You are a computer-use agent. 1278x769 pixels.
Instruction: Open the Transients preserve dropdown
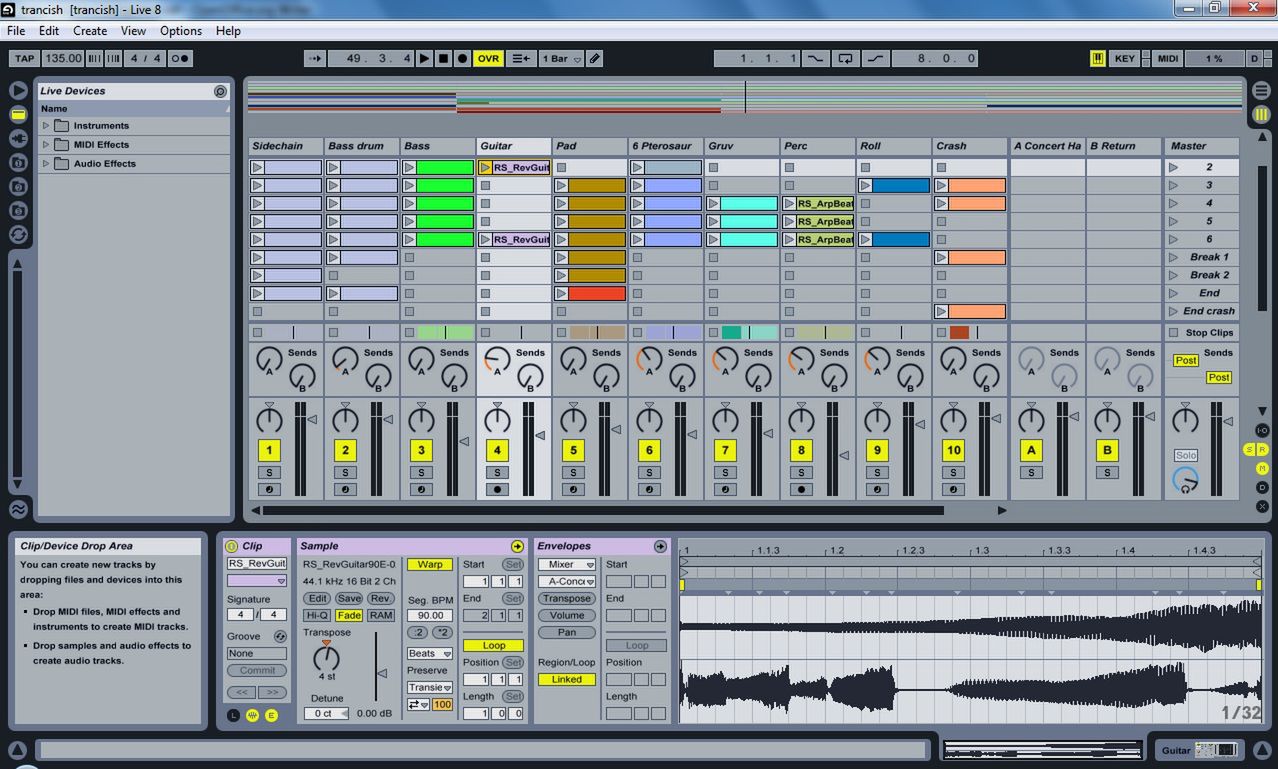tap(430, 687)
